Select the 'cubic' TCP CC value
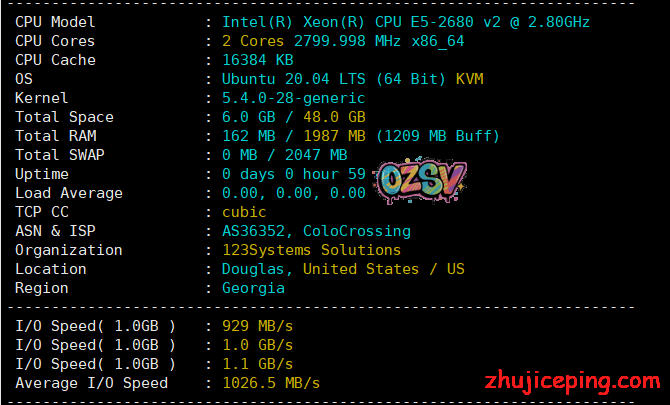Viewport: 670px width, 405px height. pyautogui.click(x=244, y=212)
